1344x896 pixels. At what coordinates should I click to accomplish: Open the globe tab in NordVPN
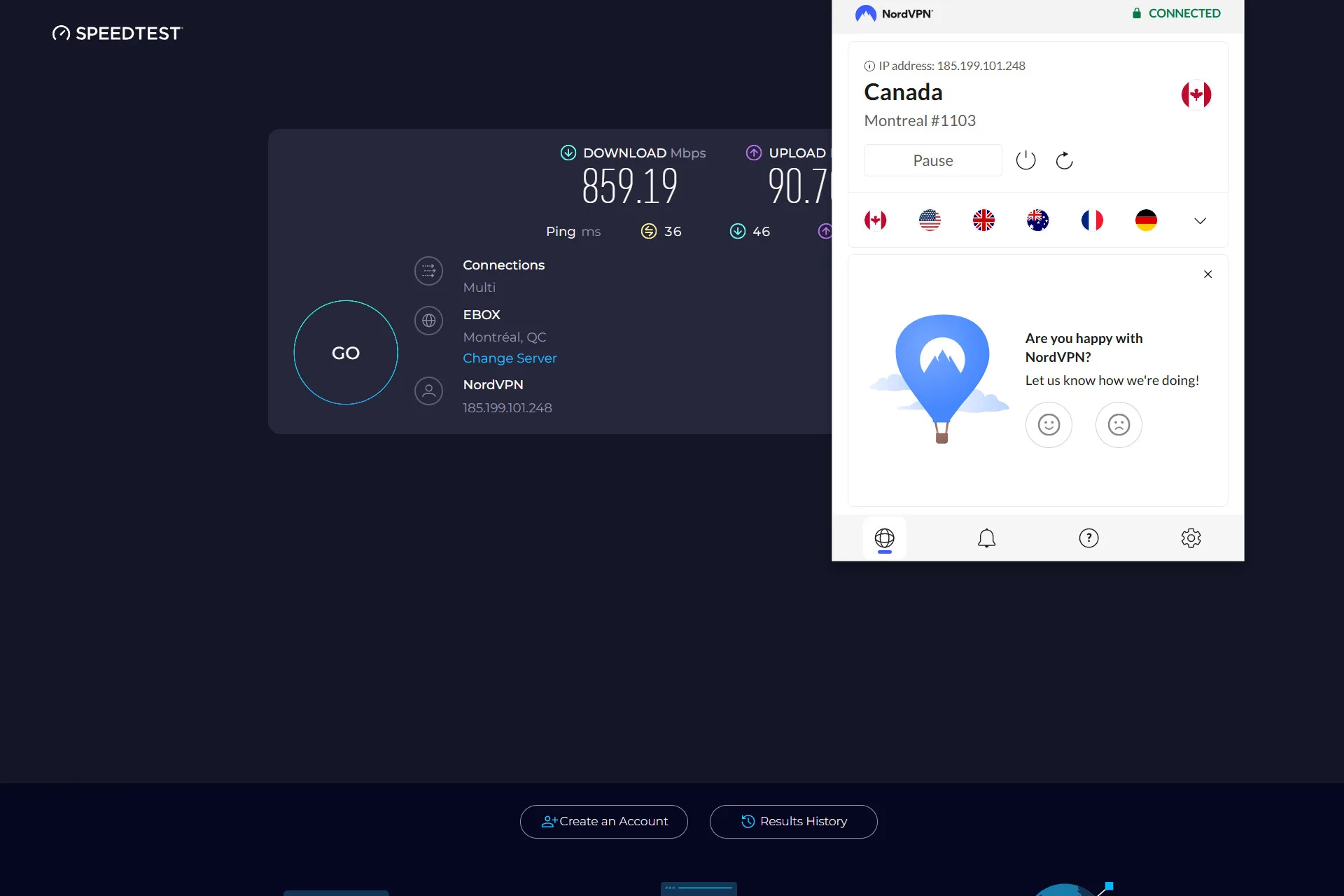pos(884,538)
